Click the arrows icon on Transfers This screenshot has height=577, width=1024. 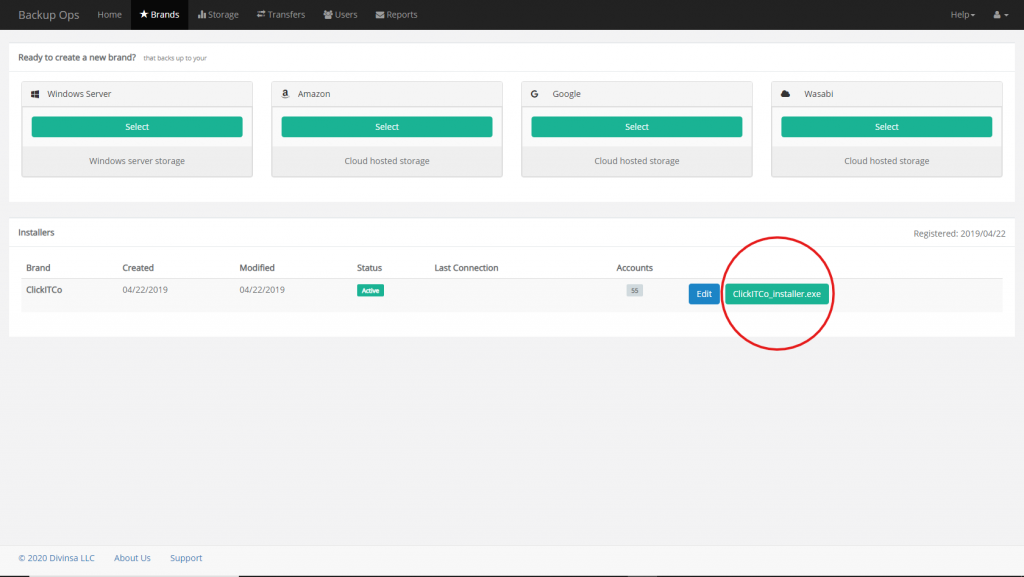click(261, 14)
